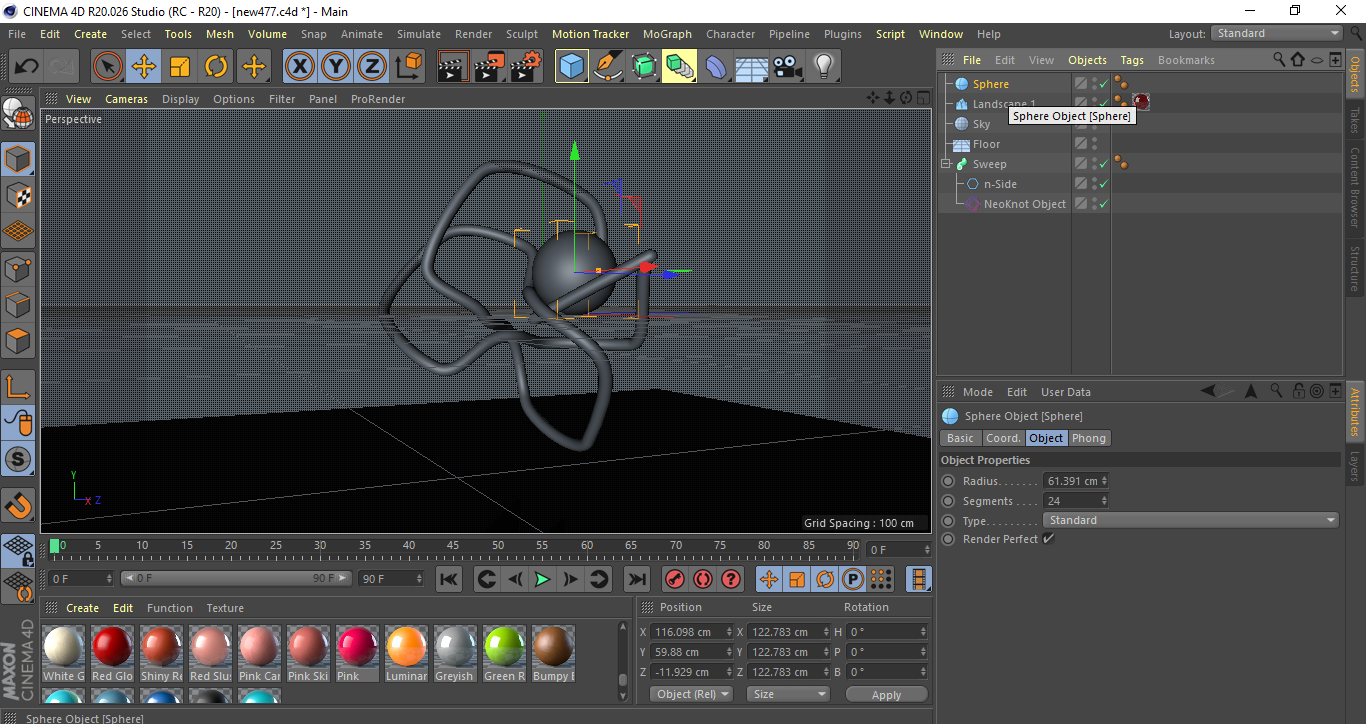This screenshot has width=1366, height=724.
Task: Click timeline frame 45 marker
Action: pos(453,546)
